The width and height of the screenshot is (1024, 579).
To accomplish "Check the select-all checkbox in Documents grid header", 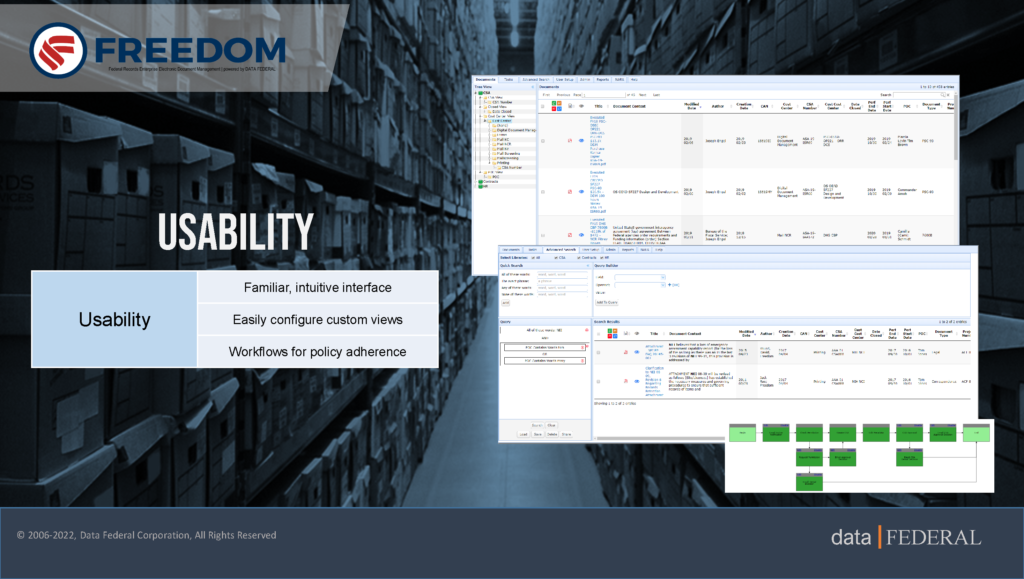I will pyautogui.click(x=543, y=106).
